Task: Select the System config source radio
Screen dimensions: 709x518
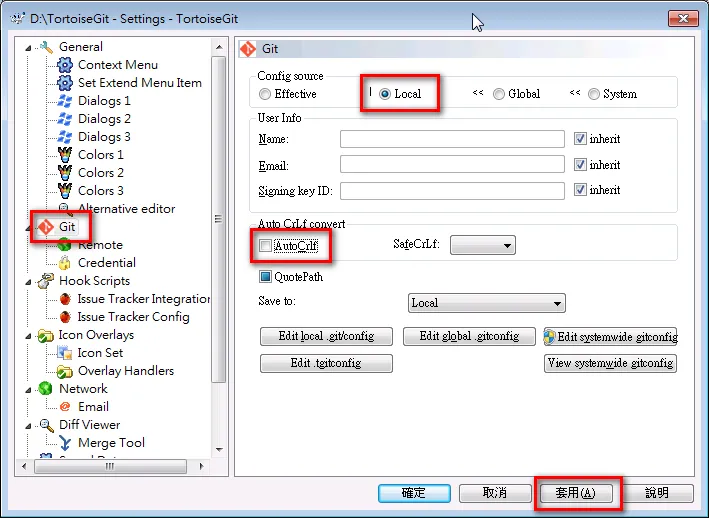Action: [594, 94]
